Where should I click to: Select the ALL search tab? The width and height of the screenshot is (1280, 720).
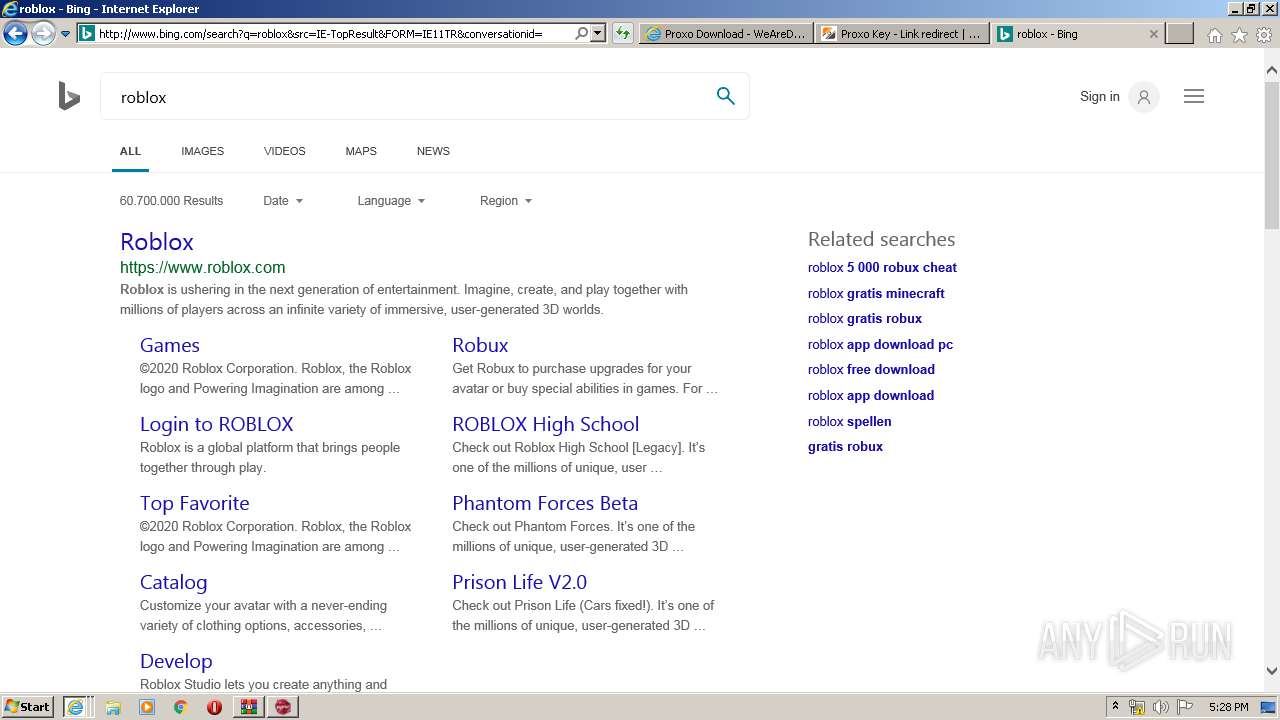(x=130, y=151)
